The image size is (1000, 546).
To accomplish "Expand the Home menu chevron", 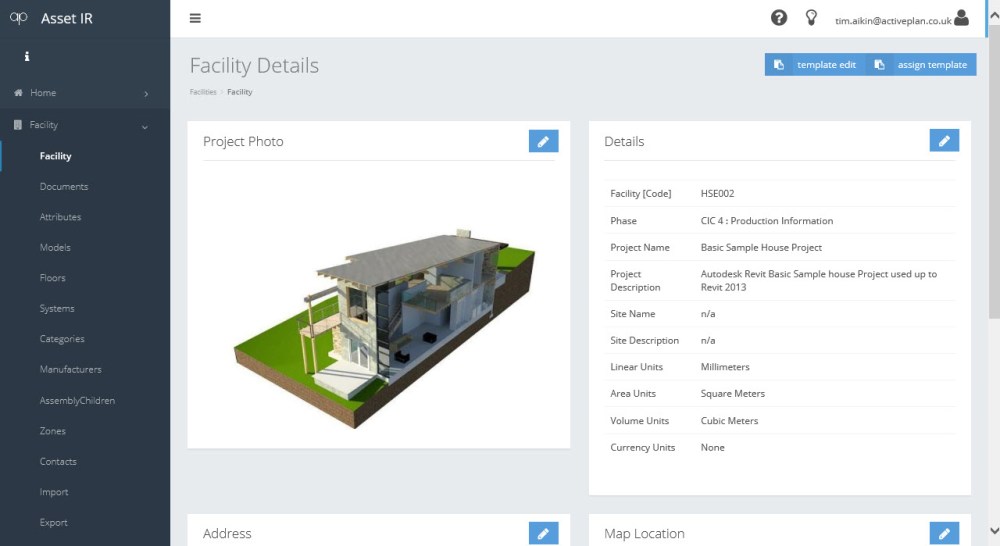I will tap(146, 94).
